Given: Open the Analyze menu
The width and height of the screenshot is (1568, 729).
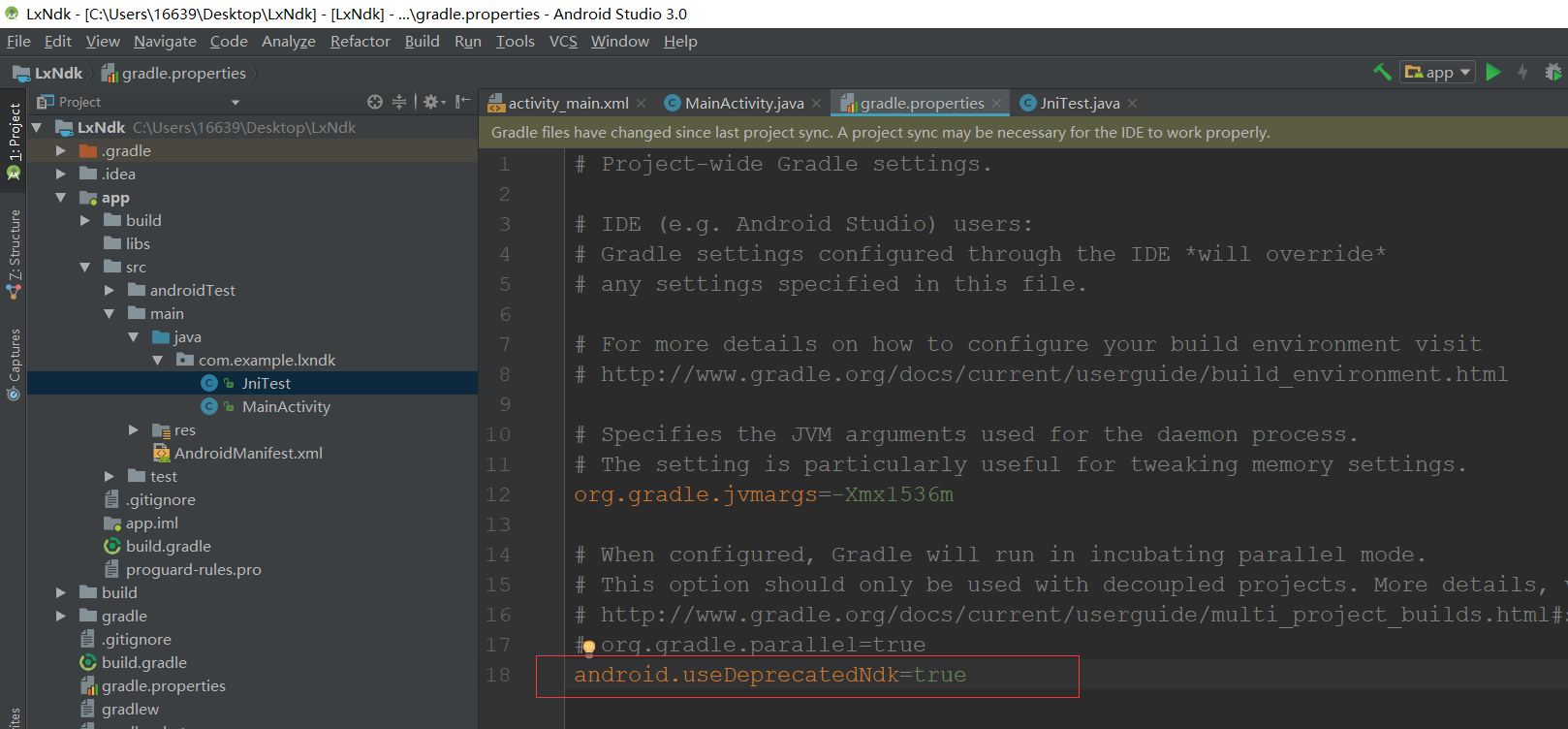Looking at the screenshot, I should point(289,41).
